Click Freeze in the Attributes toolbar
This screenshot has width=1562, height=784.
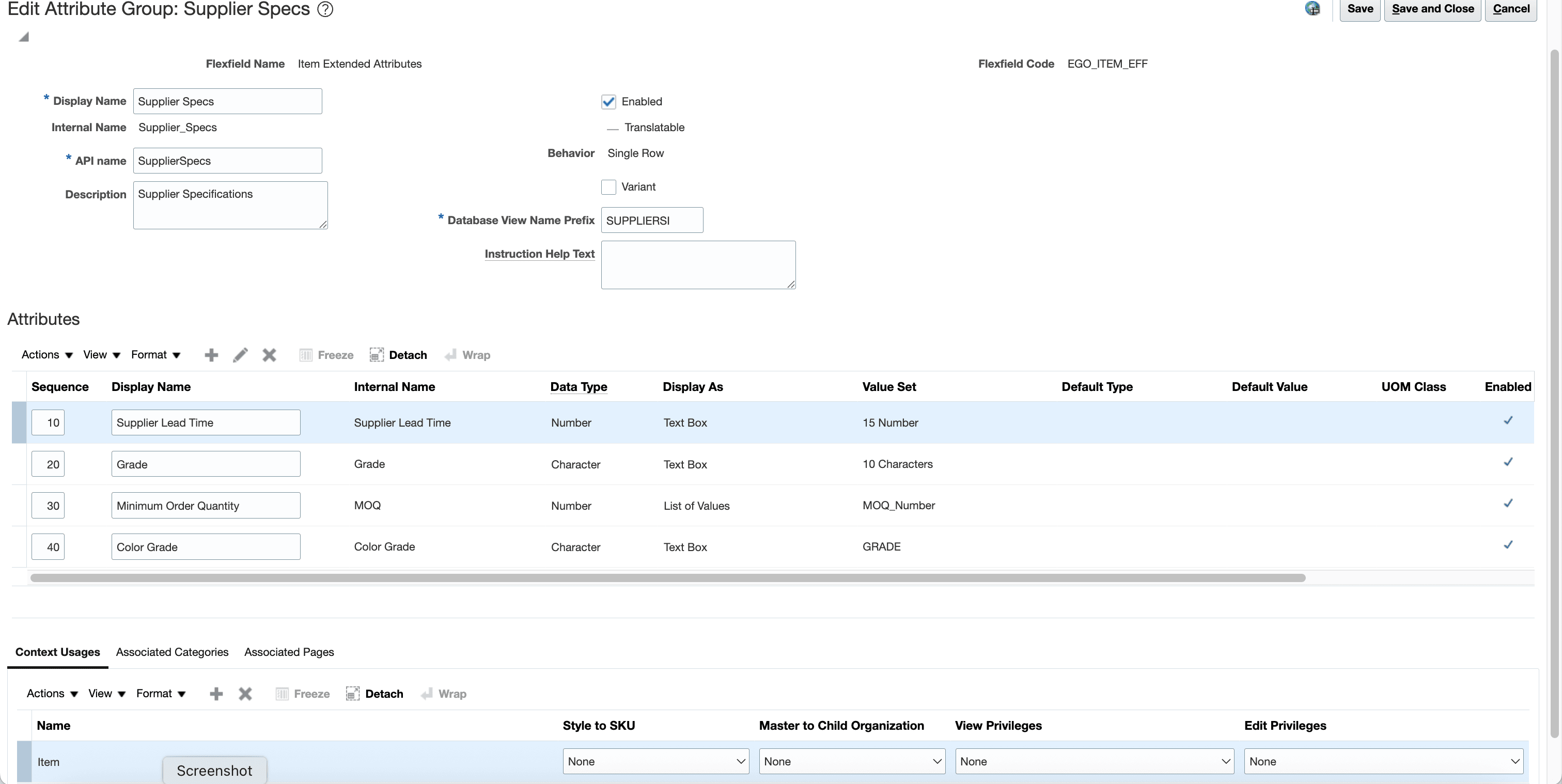click(326, 355)
